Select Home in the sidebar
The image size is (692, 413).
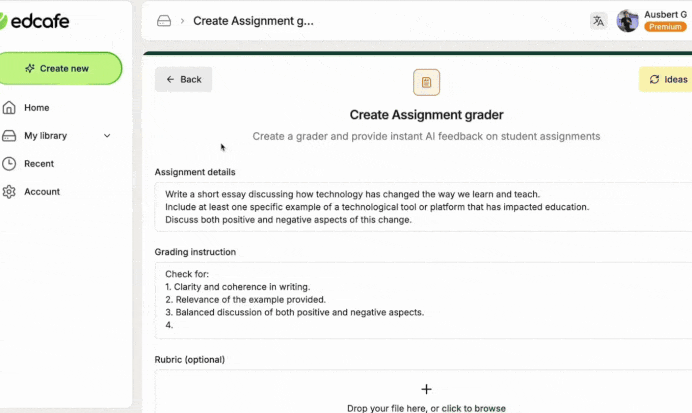[37, 108]
